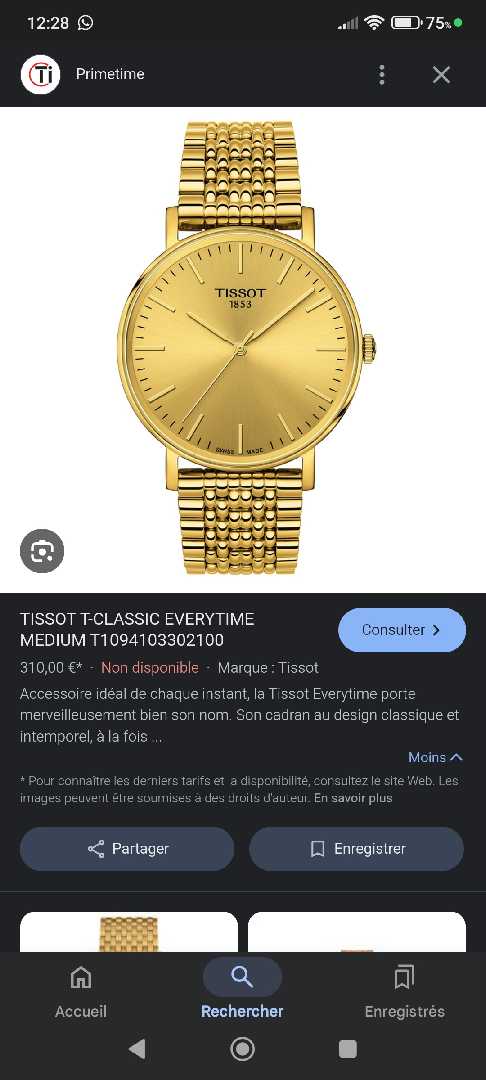Tap the bookmark icon in Enregistrer
This screenshot has width=486, height=1080.
pyautogui.click(x=317, y=849)
